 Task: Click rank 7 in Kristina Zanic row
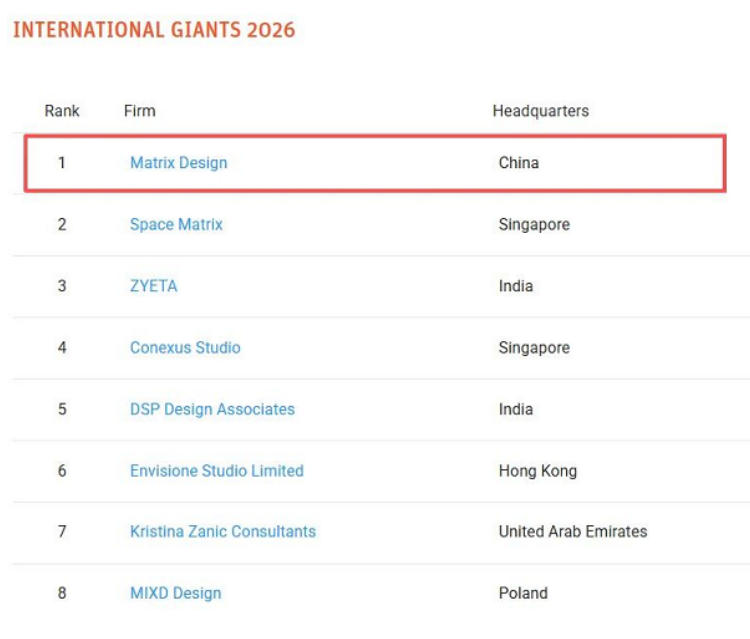point(62,531)
